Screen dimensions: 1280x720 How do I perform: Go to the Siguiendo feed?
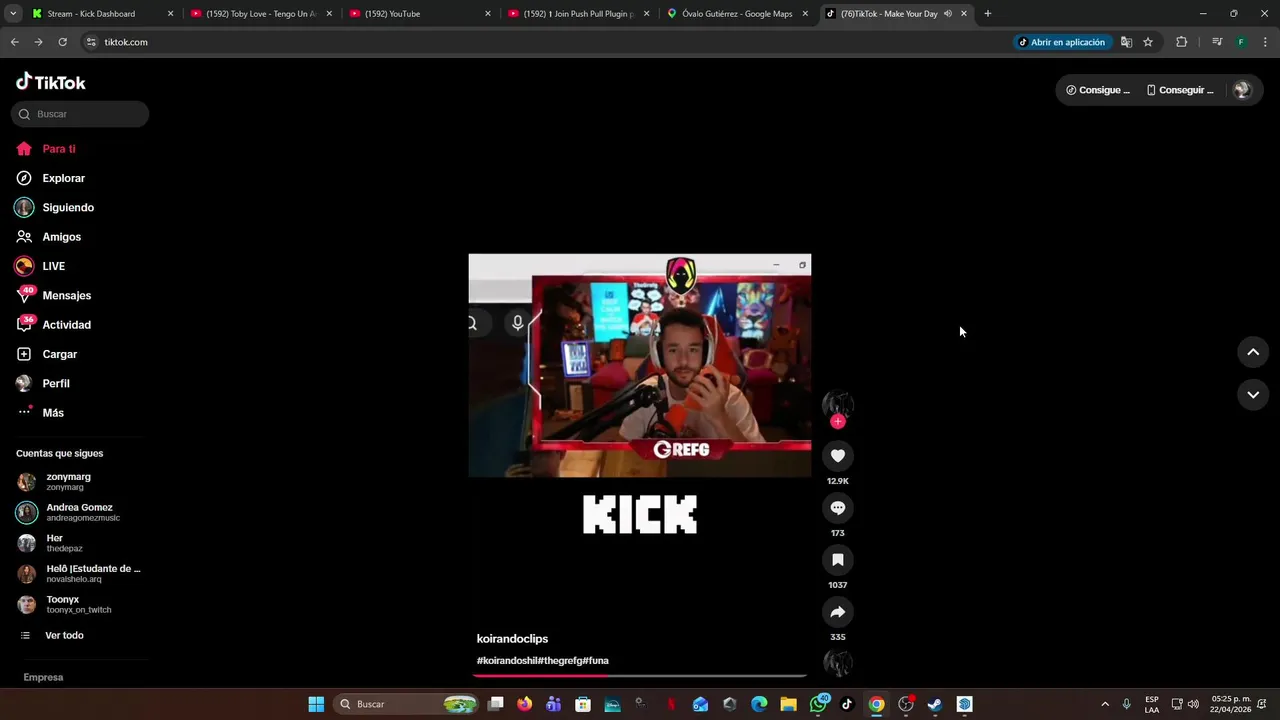[x=55, y=208]
